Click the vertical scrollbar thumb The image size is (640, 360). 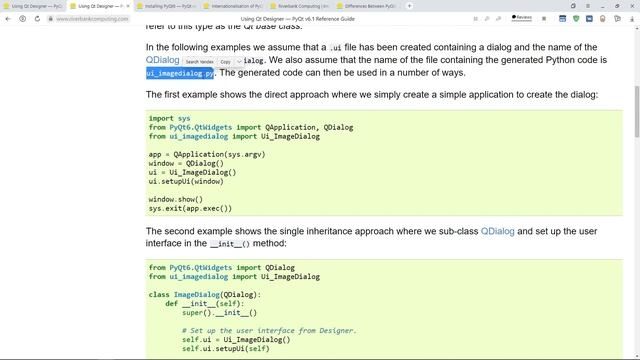pos(637,112)
